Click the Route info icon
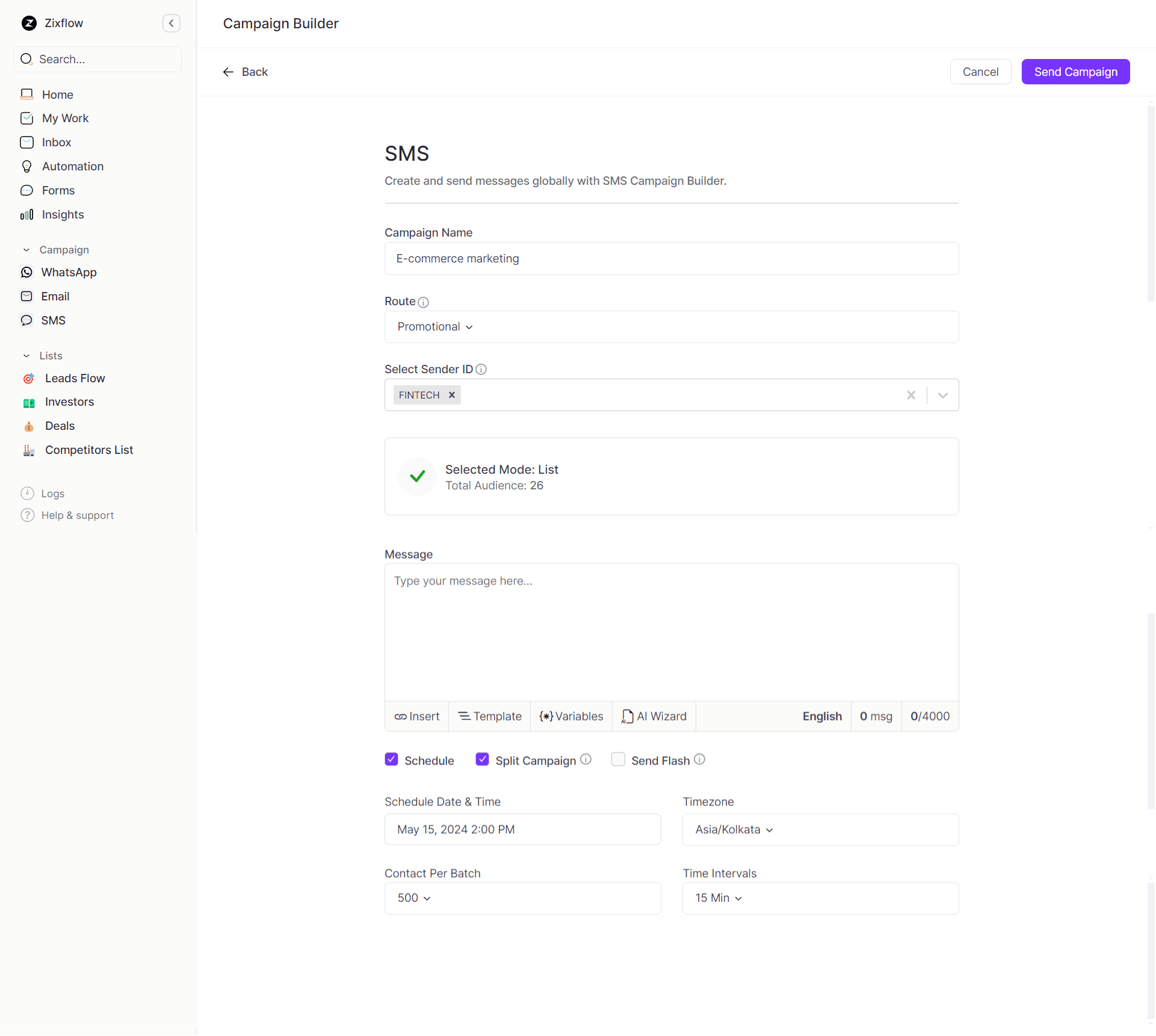 click(424, 302)
